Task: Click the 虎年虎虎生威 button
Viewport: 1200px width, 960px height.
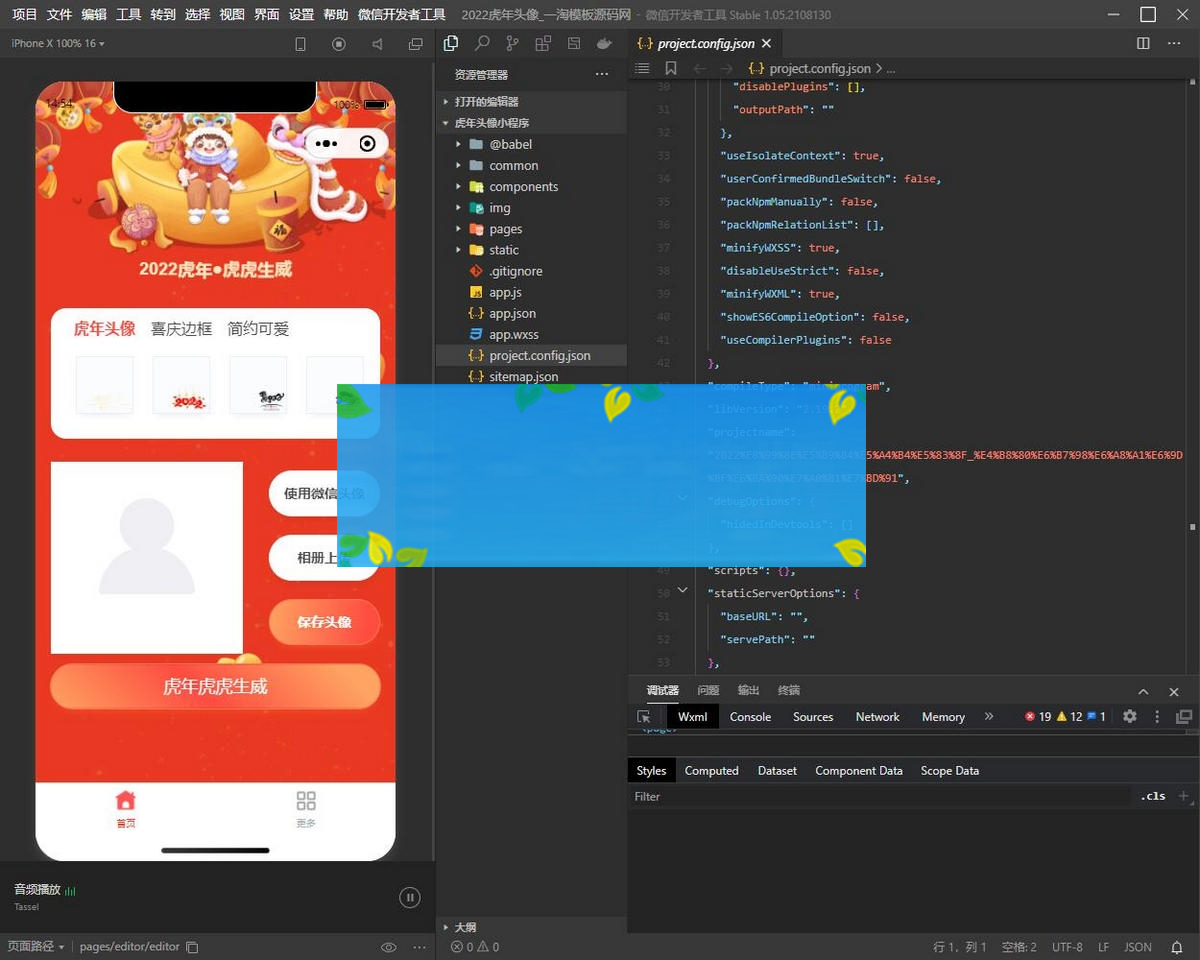Action: coord(215,687)
